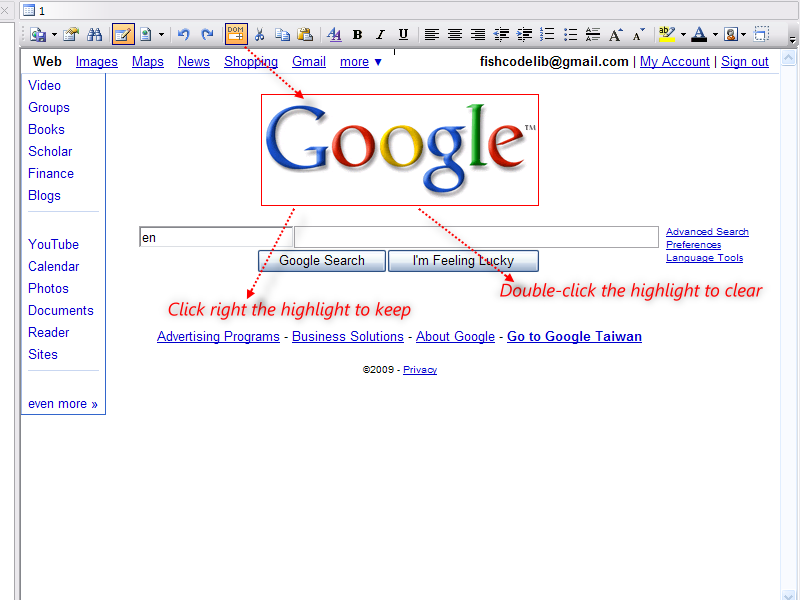Click the vertical scrollbar's up arrow

point(788,57)
